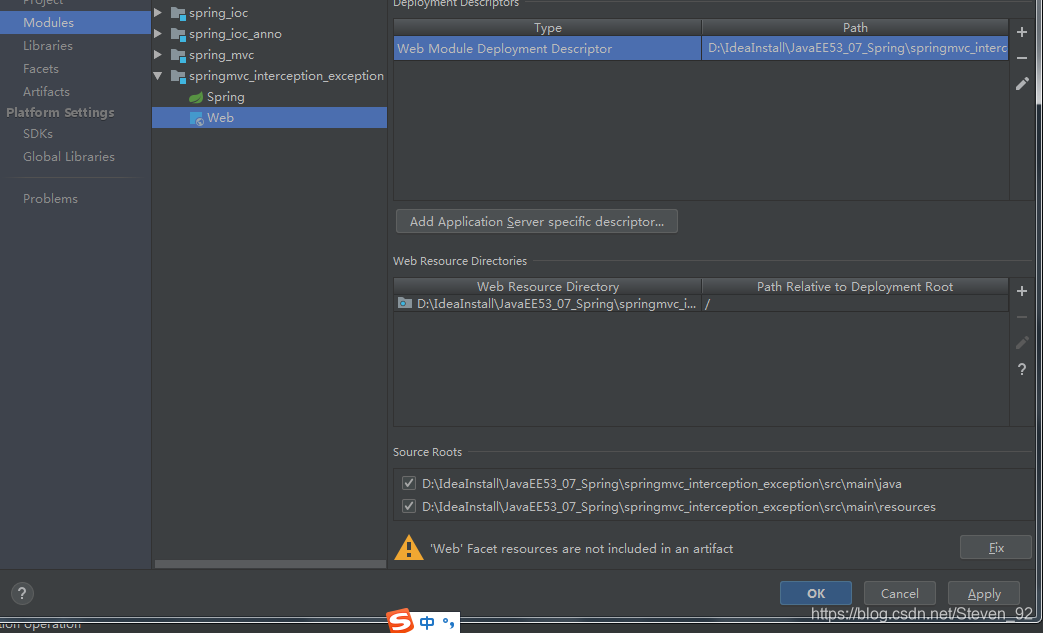Click Path Relative to Deployment Root header
The width and height of the screenshot is (1043, 633).
tap(855, 287)
